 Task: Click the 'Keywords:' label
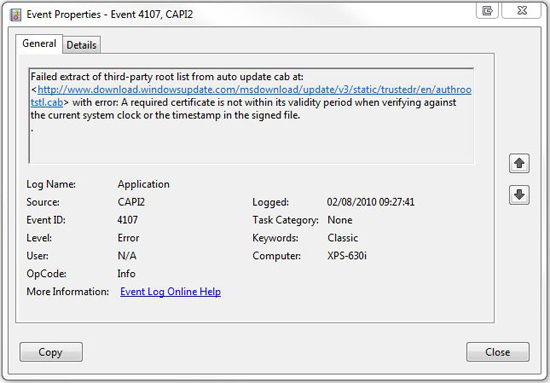click(275, 238)
